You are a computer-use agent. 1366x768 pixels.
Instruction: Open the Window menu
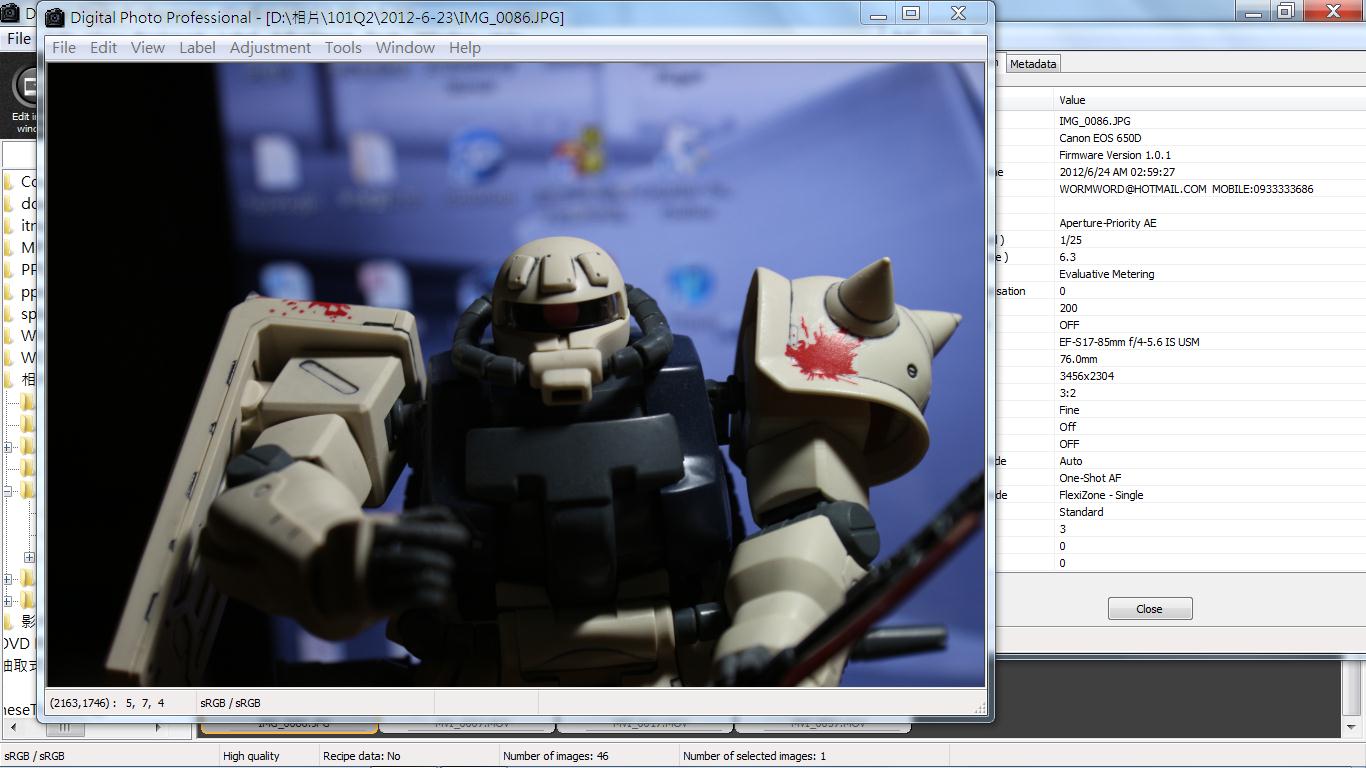[x=405, y=47]
